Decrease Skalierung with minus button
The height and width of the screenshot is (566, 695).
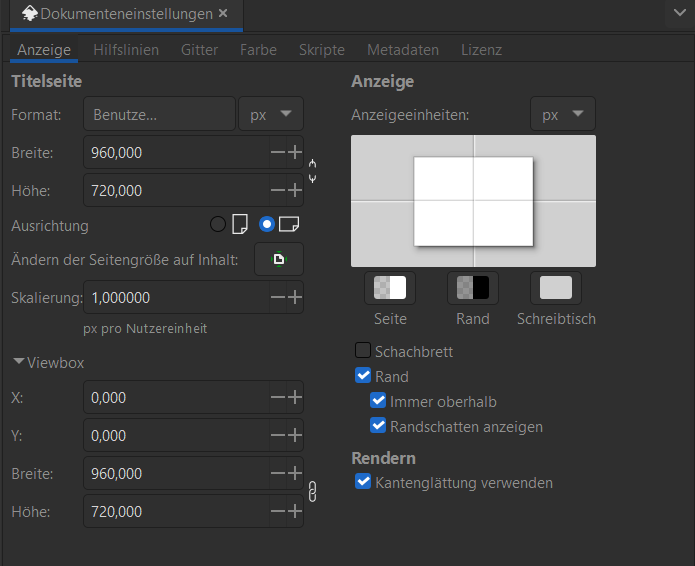coord(278,297)
